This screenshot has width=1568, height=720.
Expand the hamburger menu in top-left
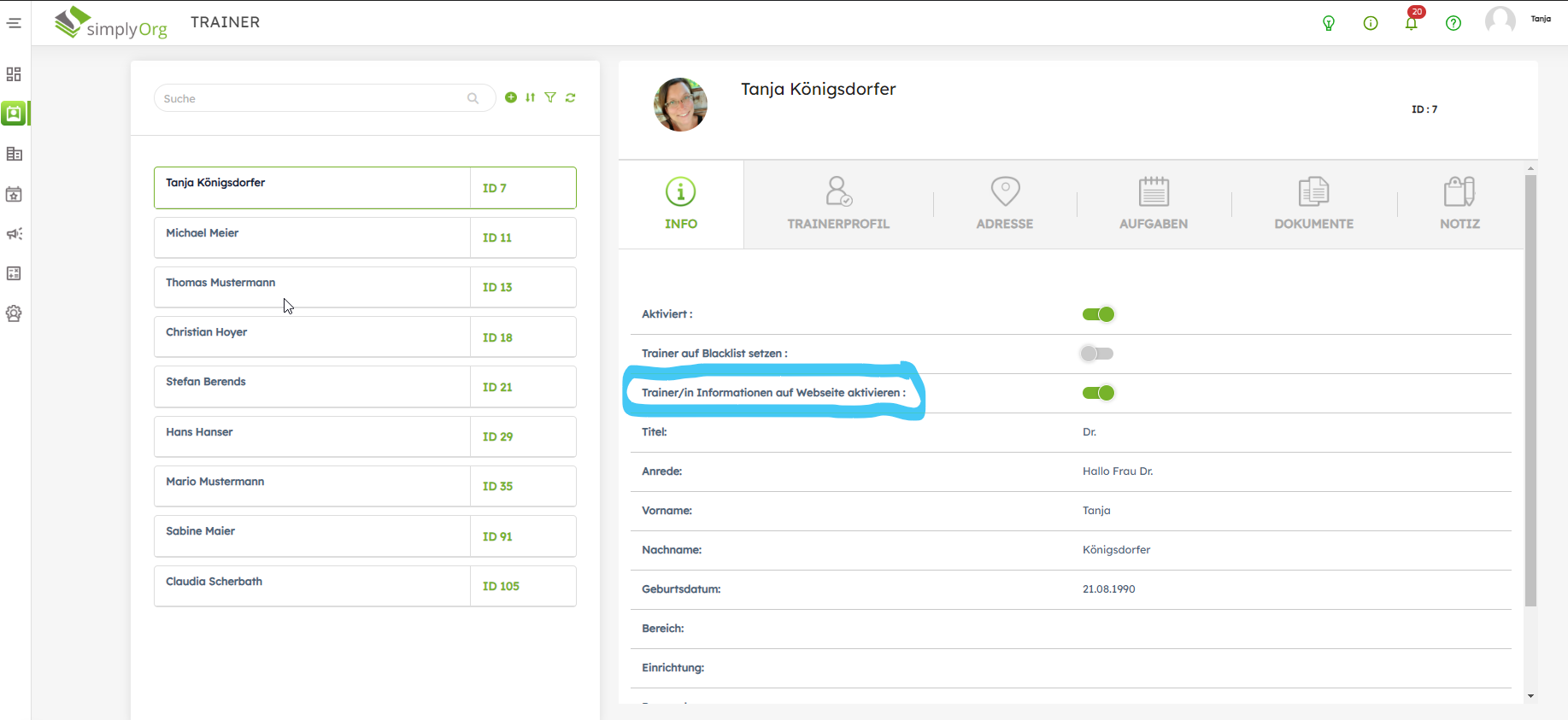tap(15, 23)
